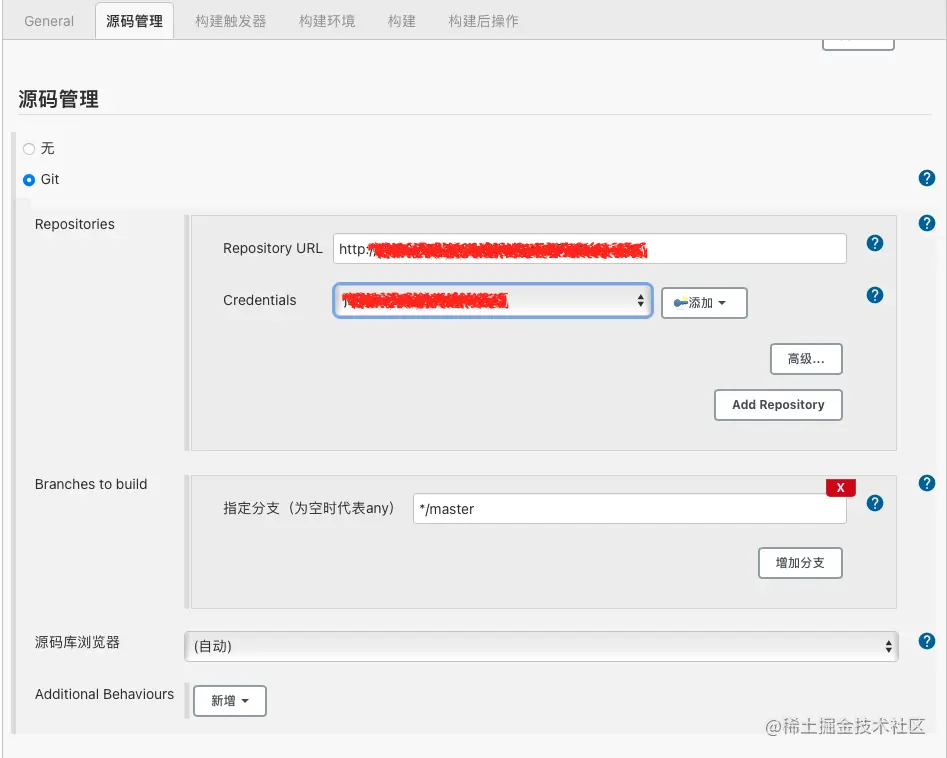947x758 pixels.
Task: Click the 源码库浏览器 label
Action: click(x=77, y=642)
